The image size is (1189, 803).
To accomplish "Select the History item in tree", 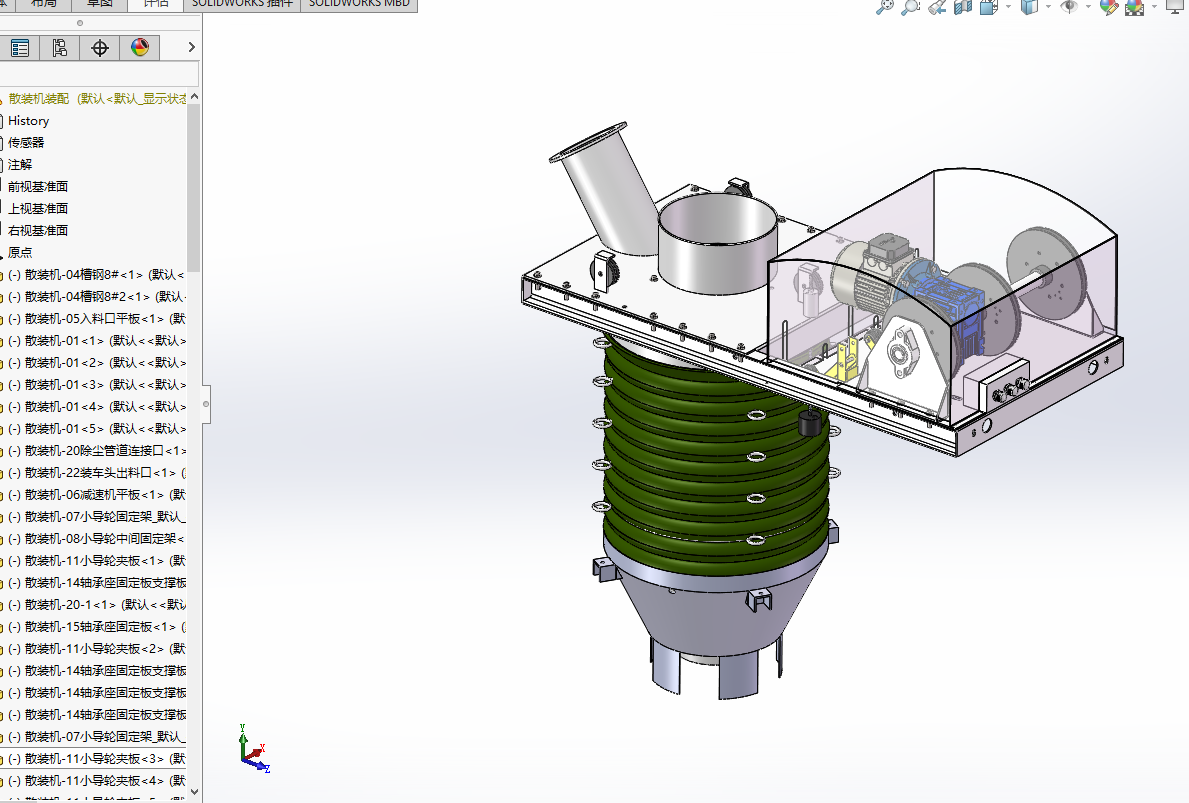I will 29,121.
